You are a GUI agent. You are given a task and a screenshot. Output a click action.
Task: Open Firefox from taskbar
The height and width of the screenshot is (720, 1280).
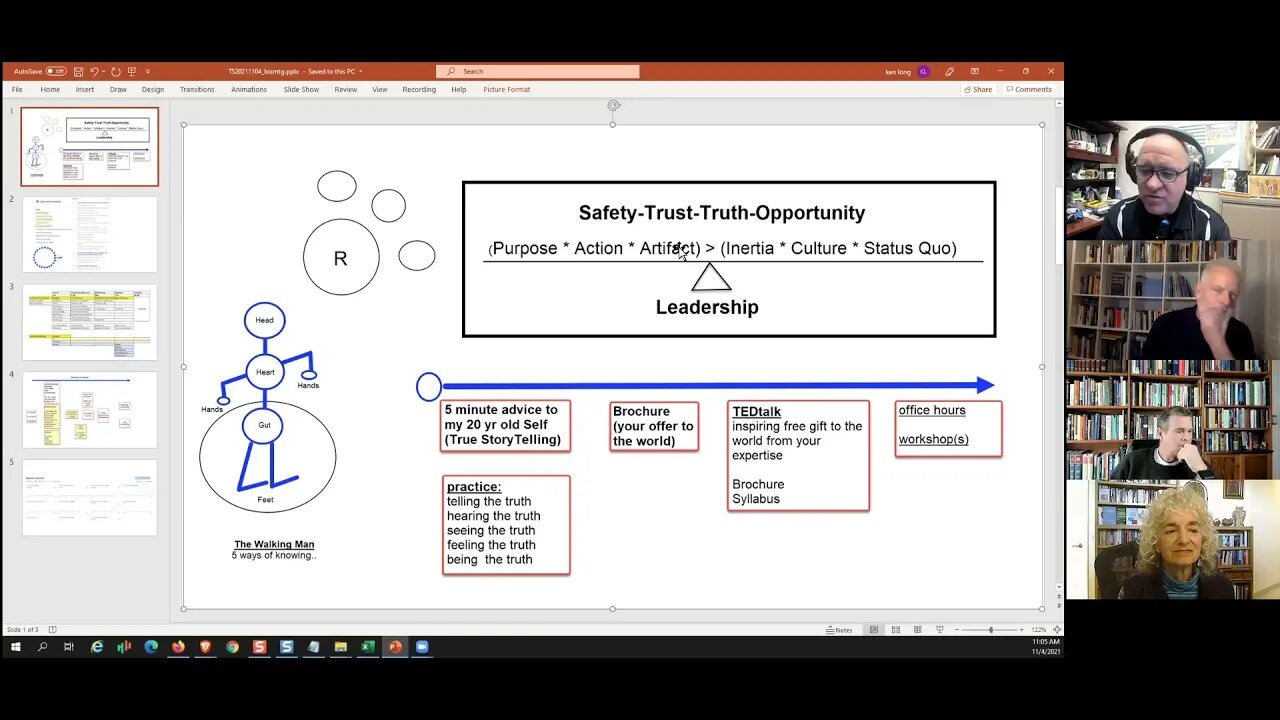[178, 647]
